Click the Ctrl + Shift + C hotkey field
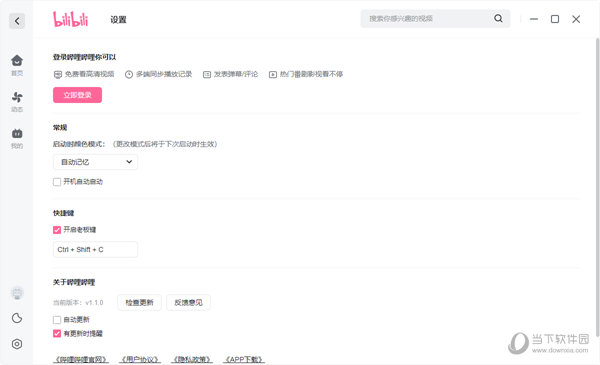Viewport: 600px width, 365px height. coord(95,249)
